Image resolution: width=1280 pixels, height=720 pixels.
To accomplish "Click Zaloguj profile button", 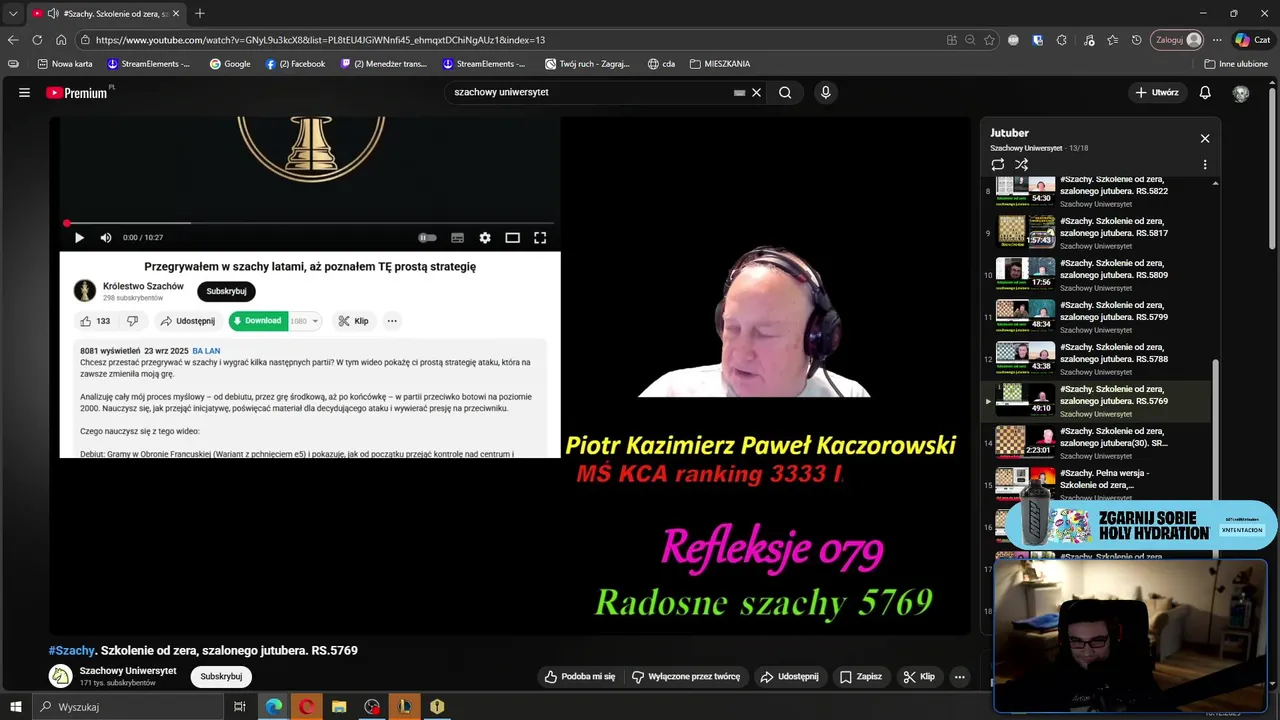I will (1178, 40).
